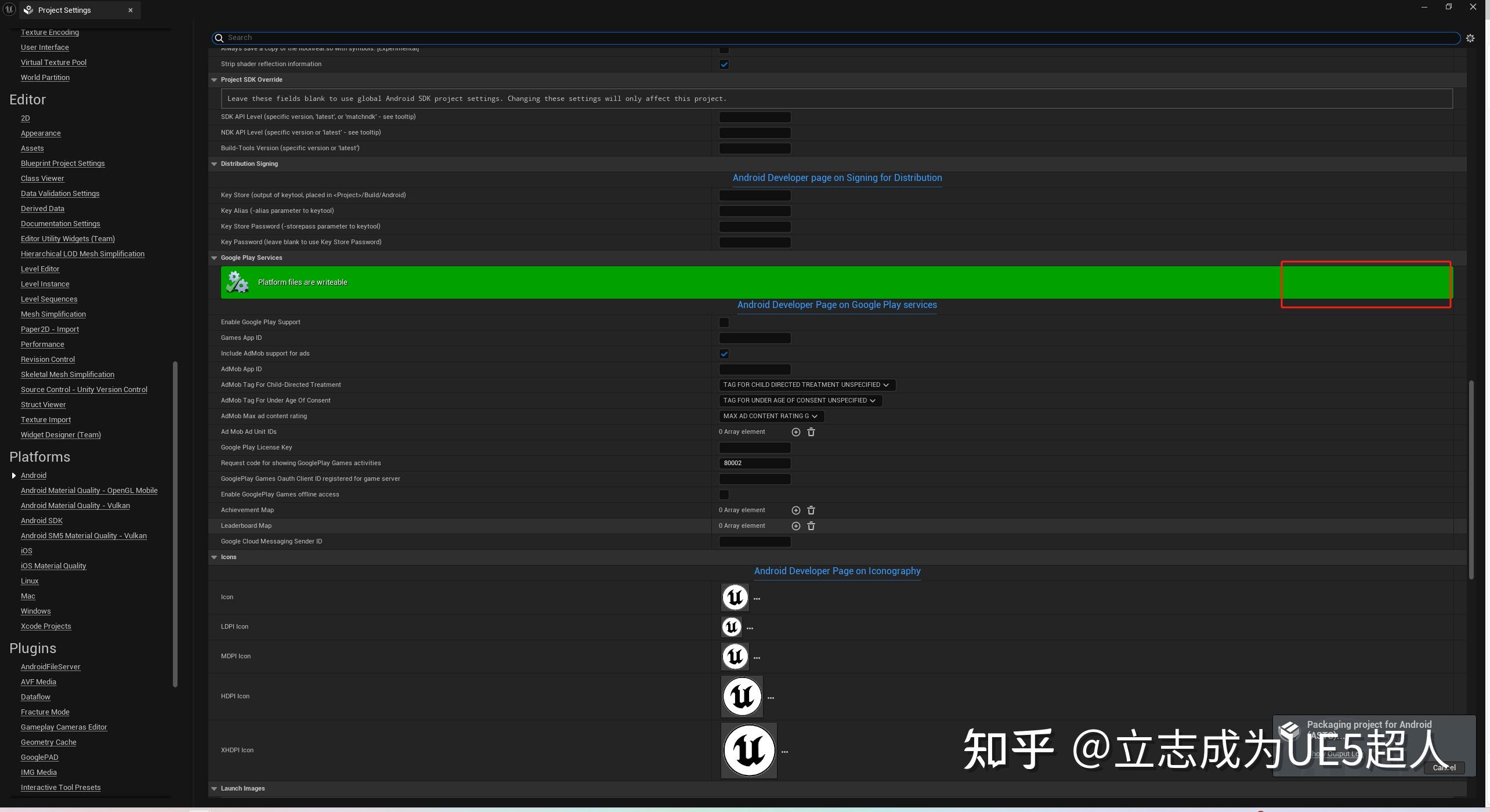Edit the GooglePlay request code field
Image resolution: width=1490 pixels, height=812 pixels.
[x=754, y=463]
